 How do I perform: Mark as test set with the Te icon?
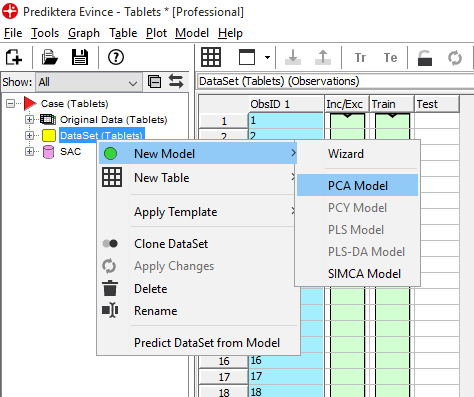pyautogui.click(x=390, y=58)
